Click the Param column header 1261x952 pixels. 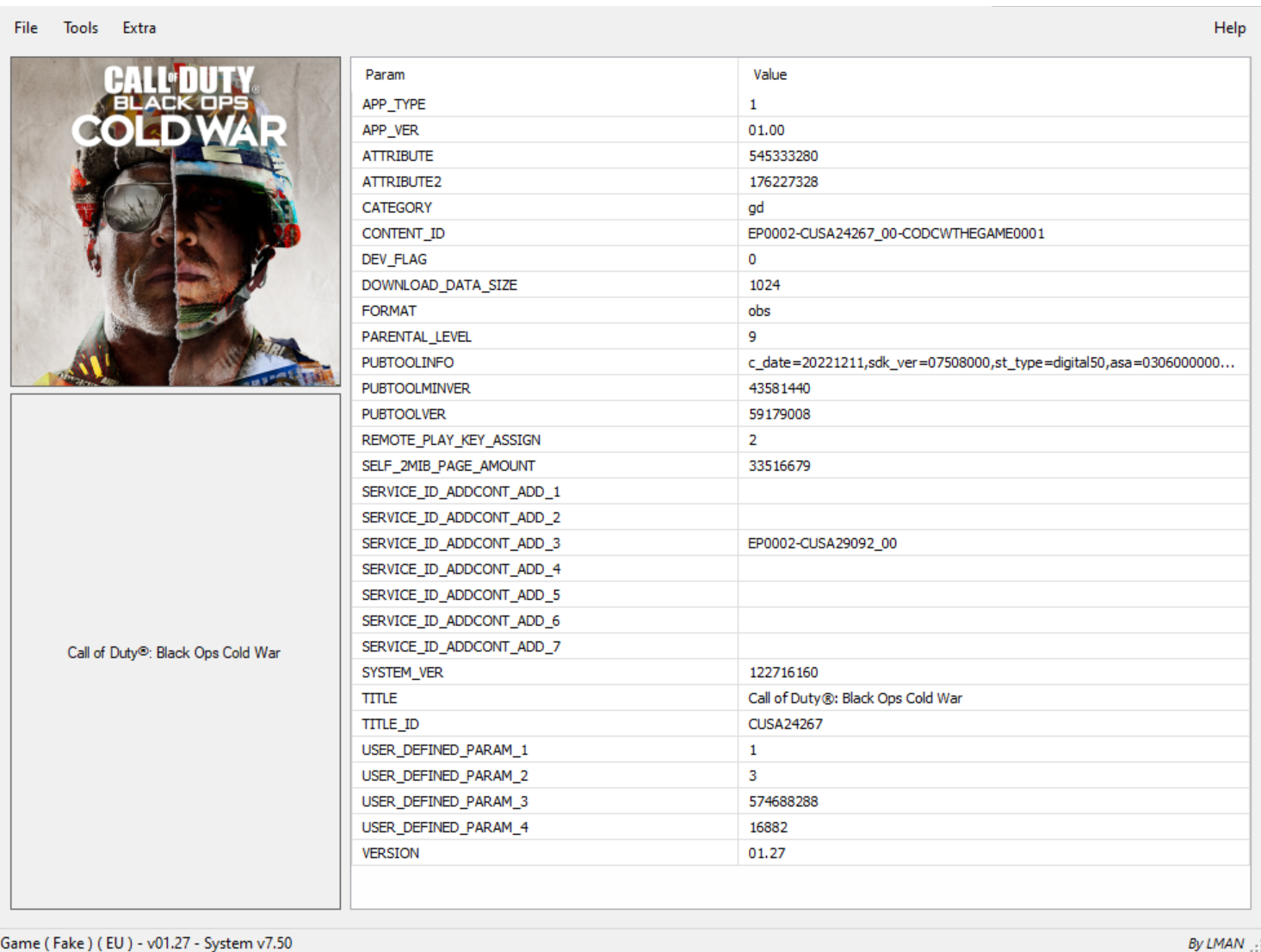[x=385, y=75]
